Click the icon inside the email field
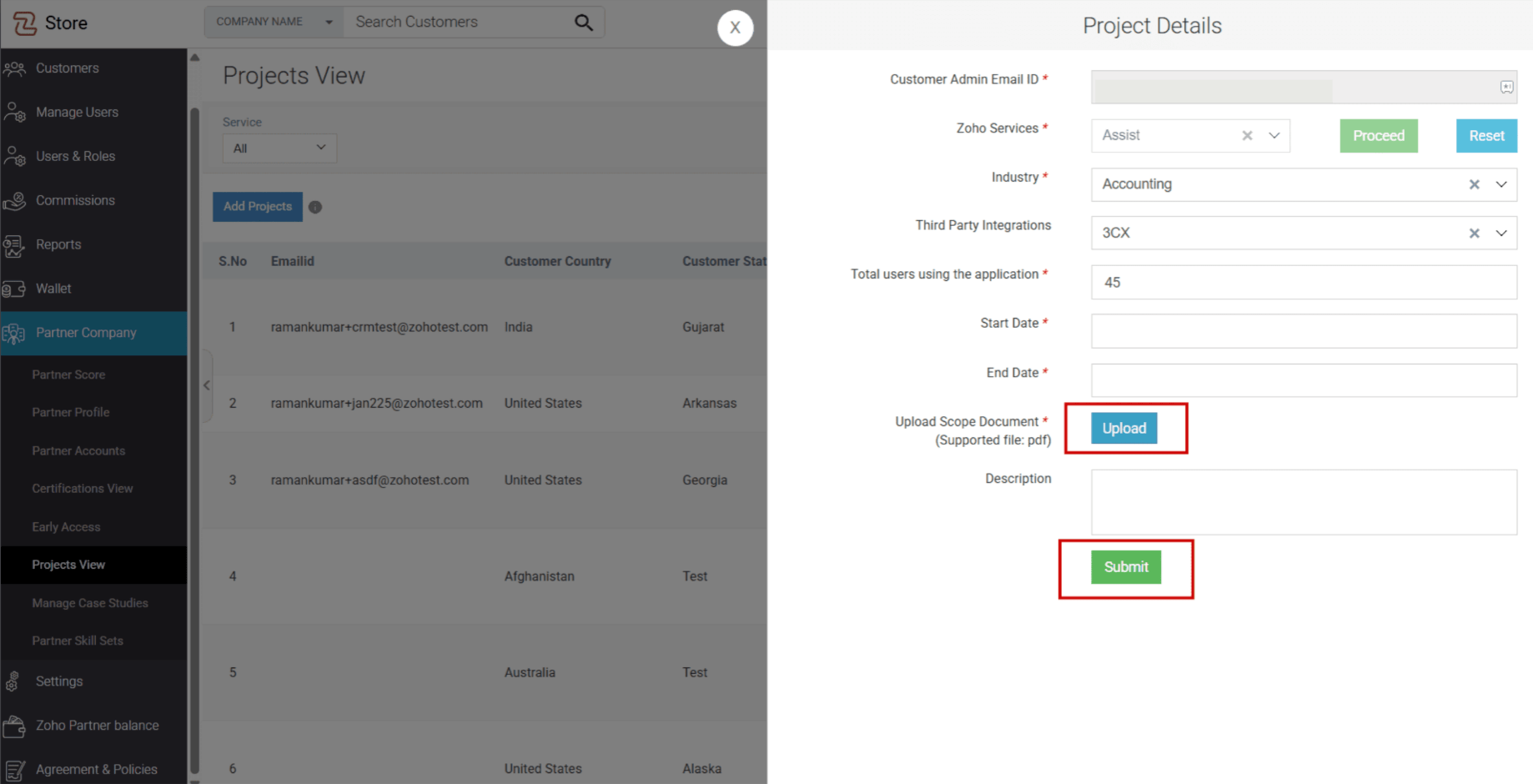The width and height of the screenshot is (1533, 784). (x=1506, y=87)
